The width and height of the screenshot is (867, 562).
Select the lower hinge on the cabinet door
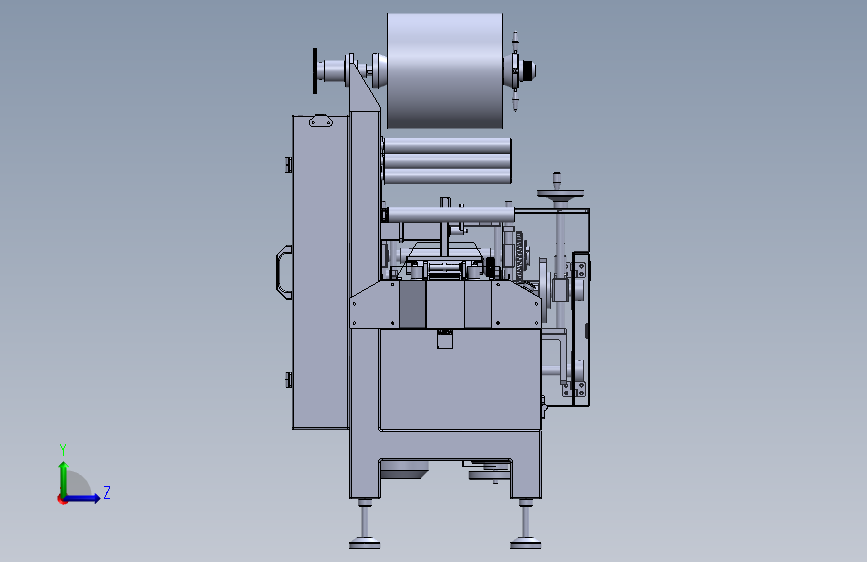tap(288, 379)
